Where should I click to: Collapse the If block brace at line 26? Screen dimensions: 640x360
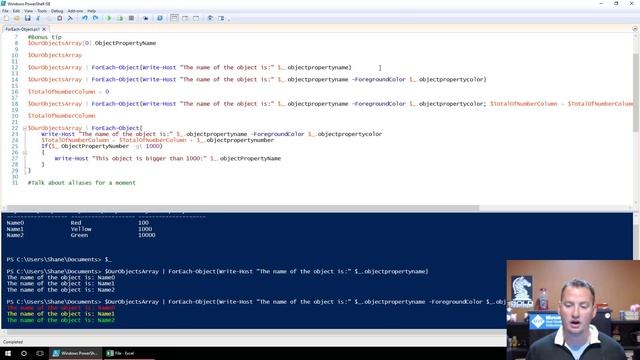pos(24,152)
